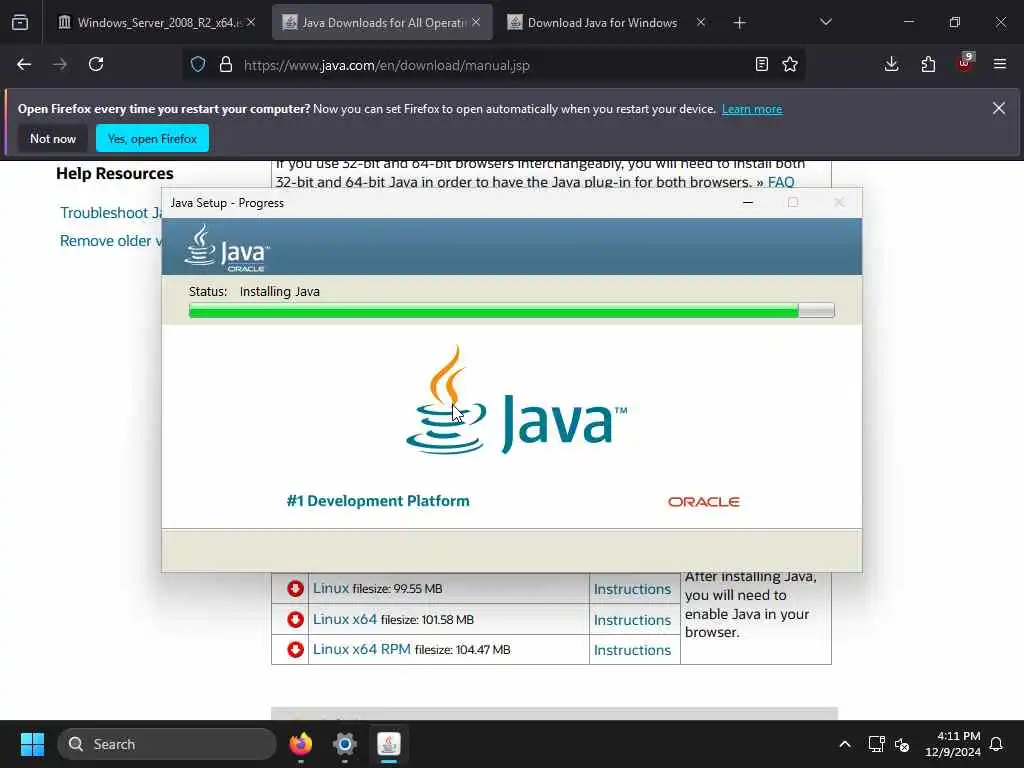Close the Windows_Server_2008_R2_x64 tab
This screenshot has height=768, width=1024.
coord(251,22)
